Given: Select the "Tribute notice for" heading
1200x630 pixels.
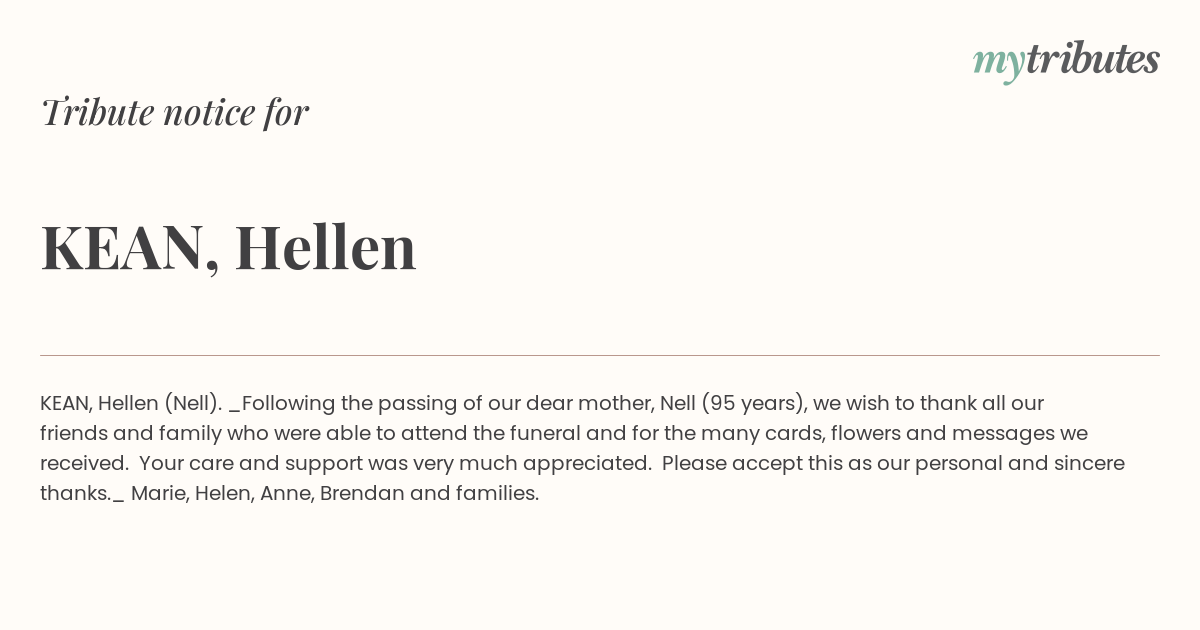Looking at the screenshot, I should point(174,112).
